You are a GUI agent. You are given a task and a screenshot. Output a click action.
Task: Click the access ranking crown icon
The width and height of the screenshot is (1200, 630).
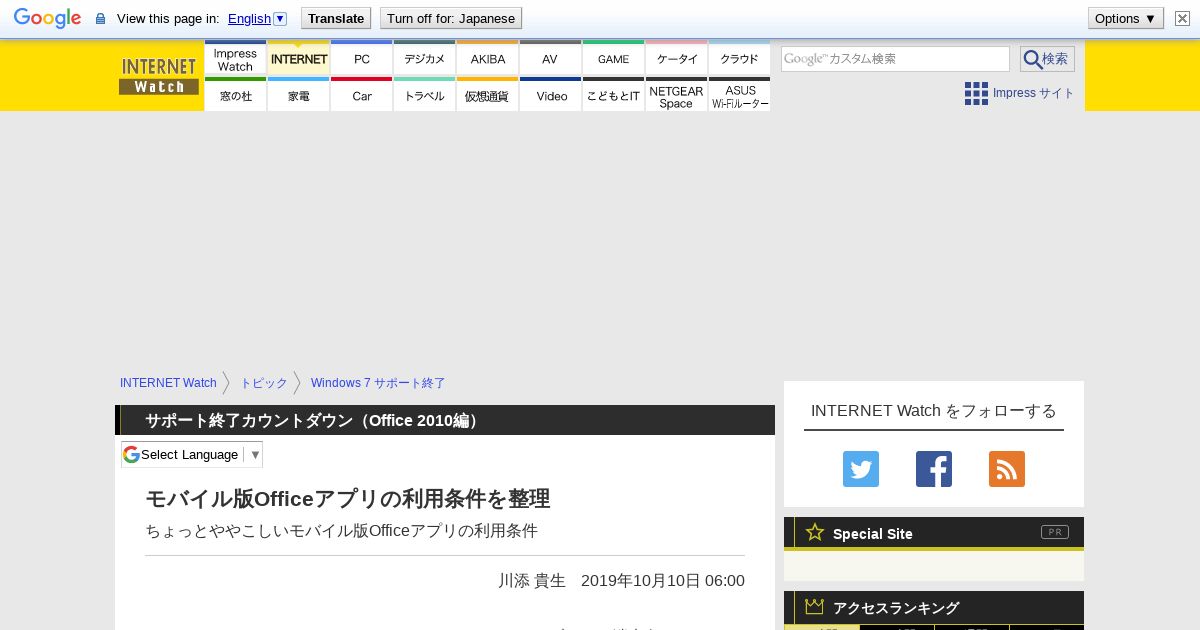coord(814,606)
